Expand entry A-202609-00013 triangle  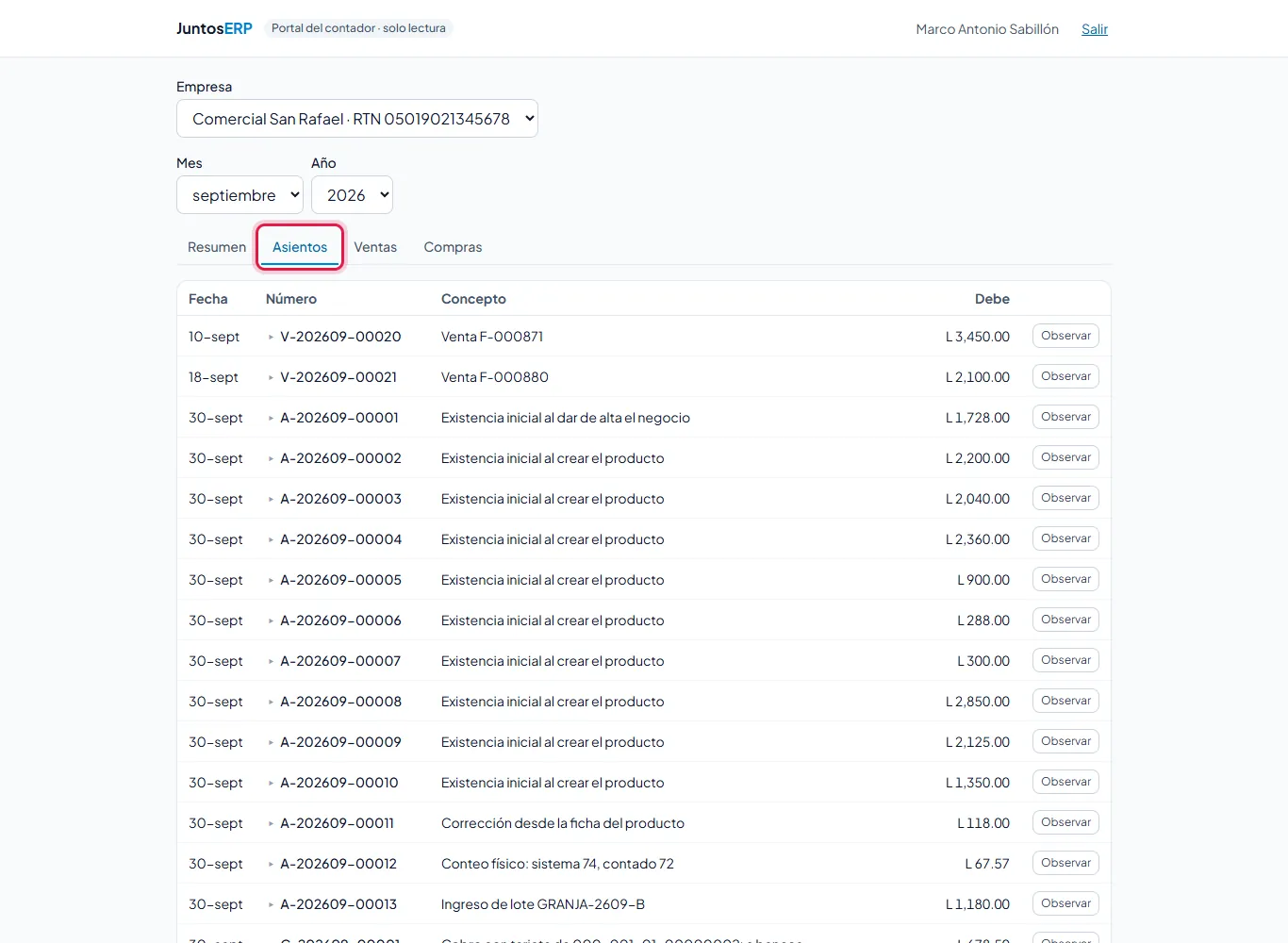coord(271,904)
